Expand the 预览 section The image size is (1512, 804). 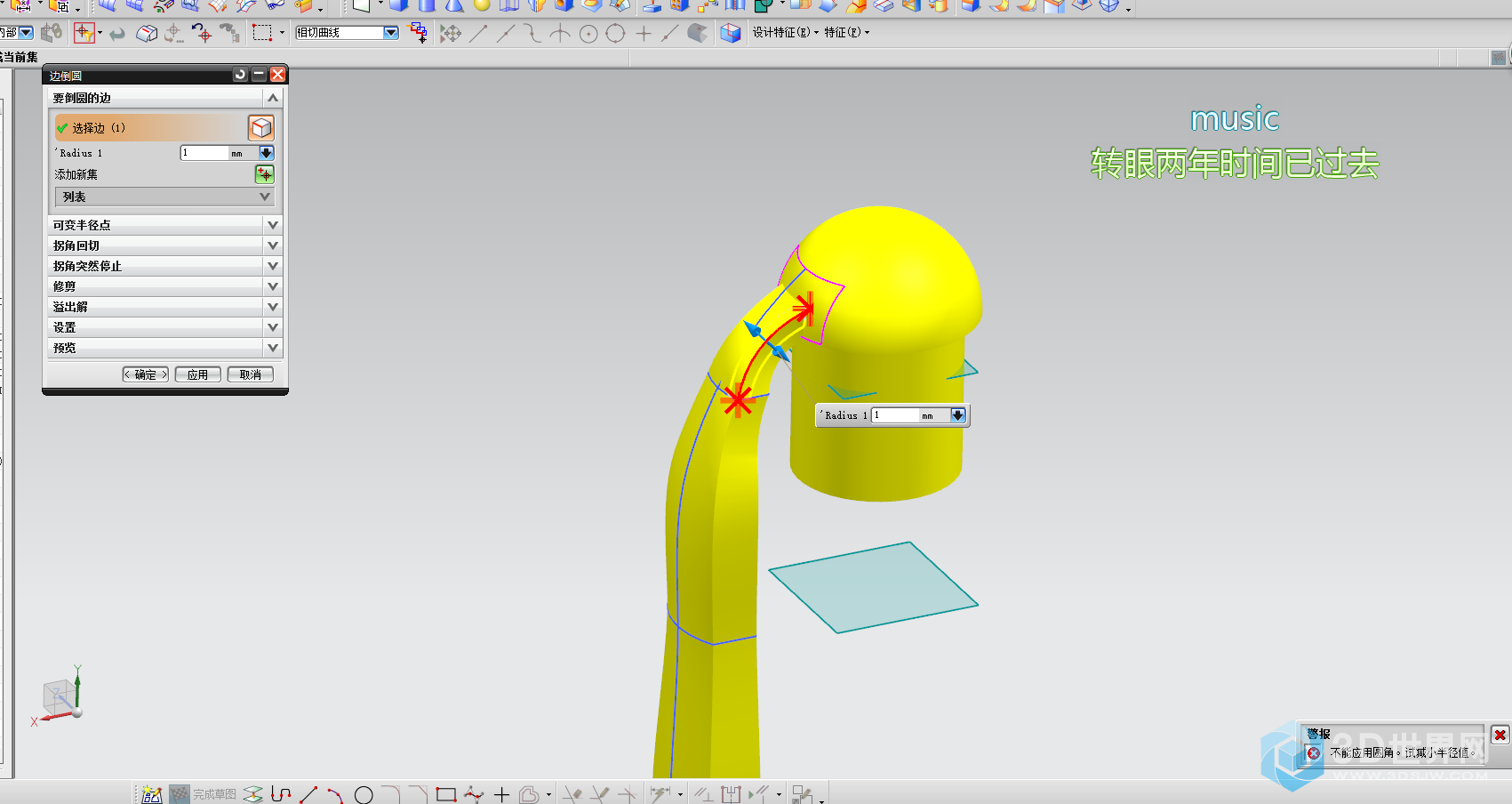(164, 348)
